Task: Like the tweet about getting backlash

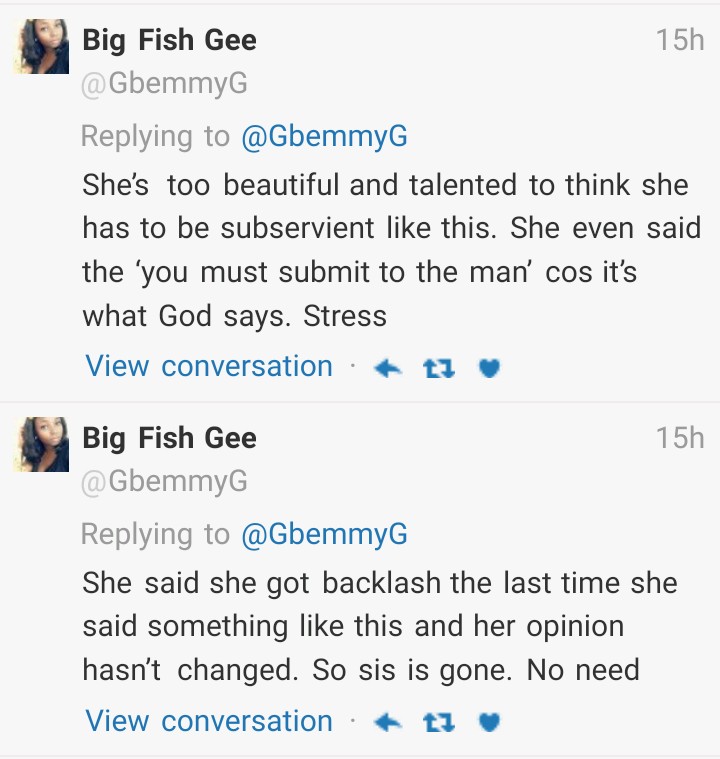Action: click(489, 722)
